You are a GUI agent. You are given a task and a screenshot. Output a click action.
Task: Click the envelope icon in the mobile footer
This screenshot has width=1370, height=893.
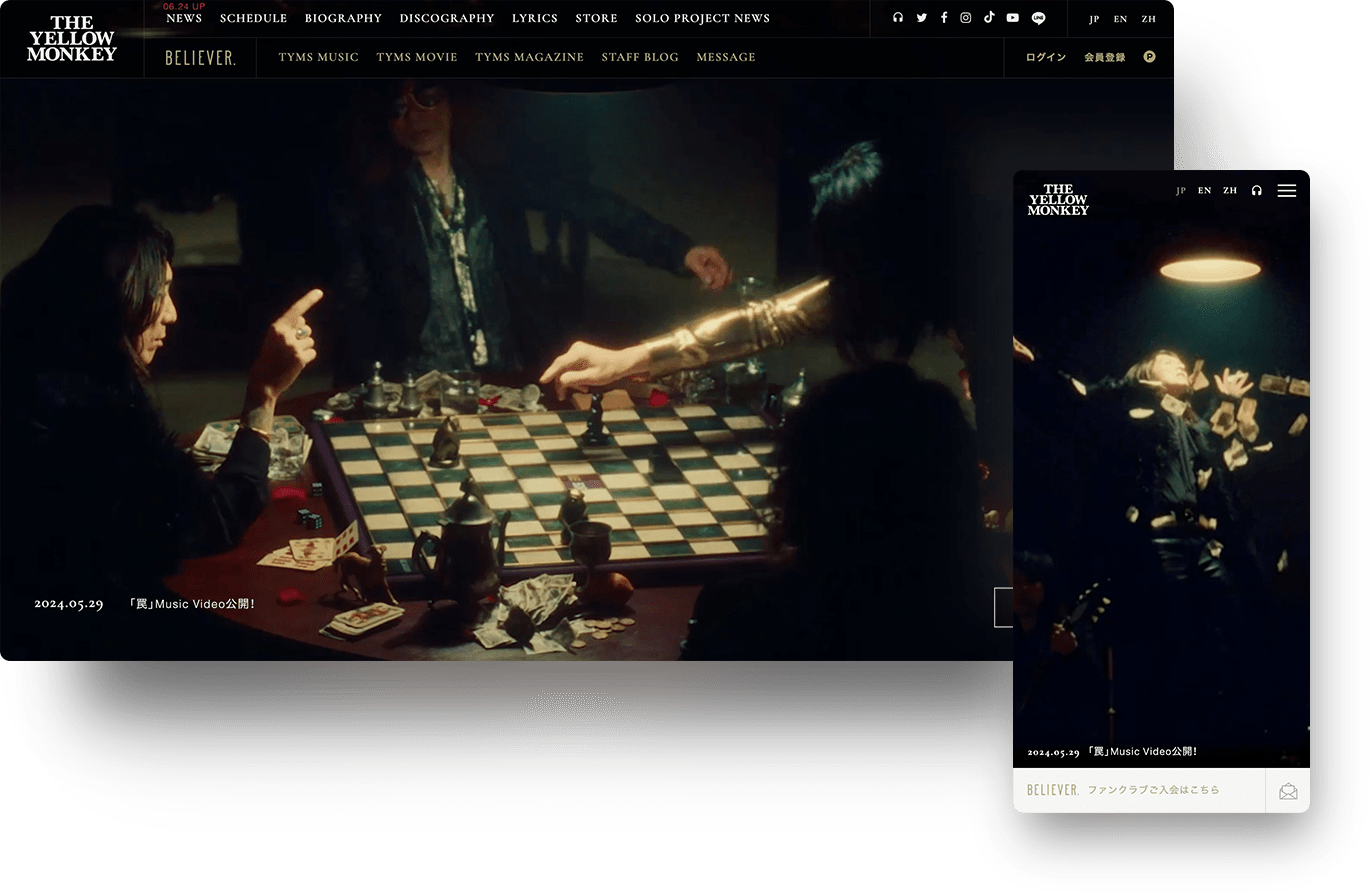pos(1288,791)
